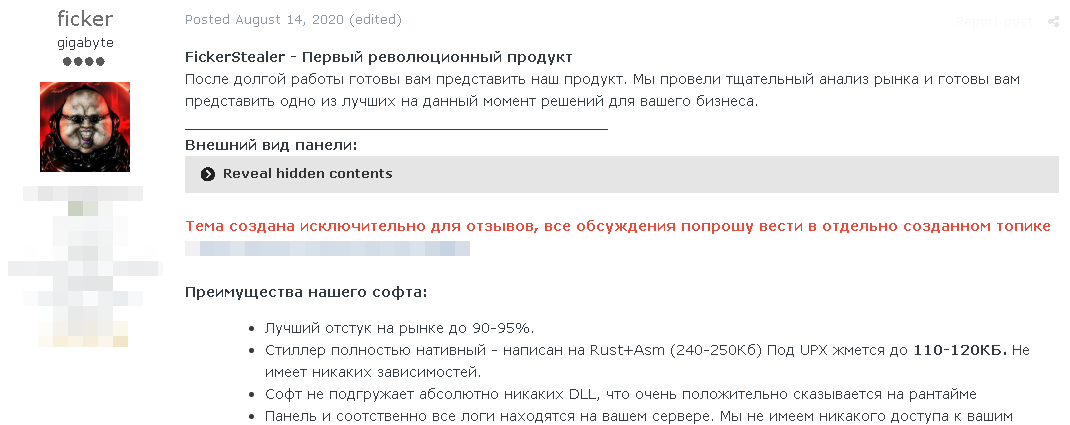Click the share post icon
Viewport: 1070px width, 425px height.
tap(1053, 22)
